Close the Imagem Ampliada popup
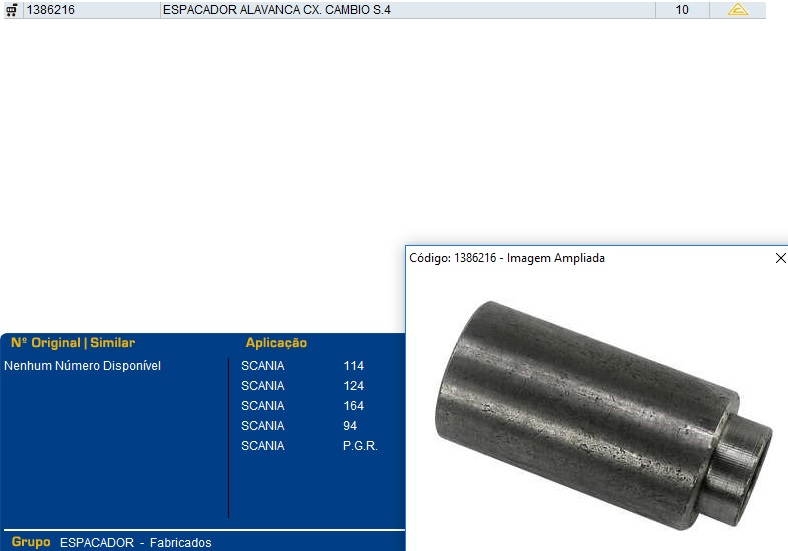Viewport: 788px width, 551px height. pyautogui.click(x=780, y=258)
